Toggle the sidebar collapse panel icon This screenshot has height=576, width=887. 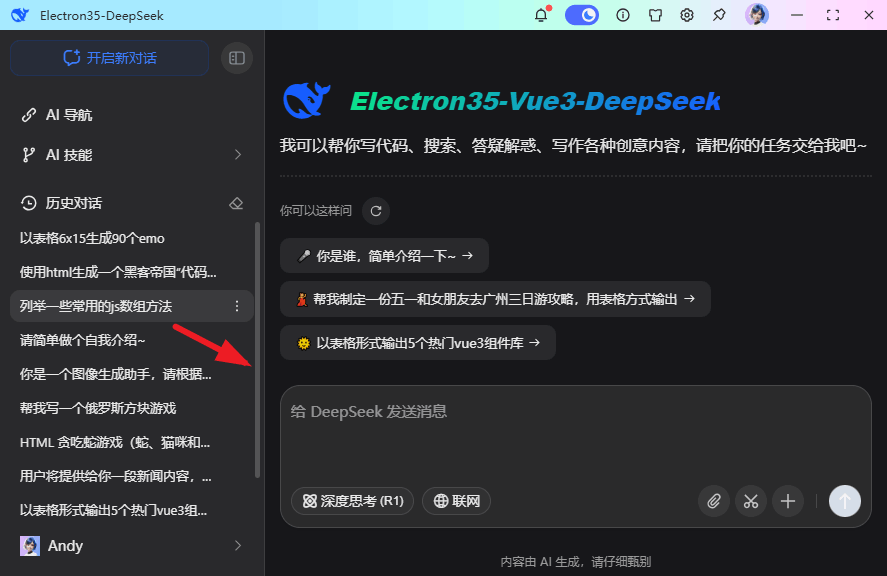click(237, 57)
